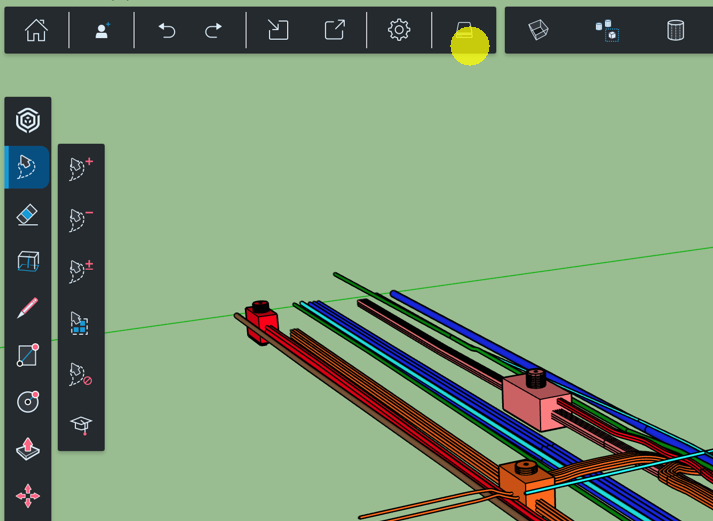Click the export/share icon
This screenshot has height=521, width=713.
(334, 31)
